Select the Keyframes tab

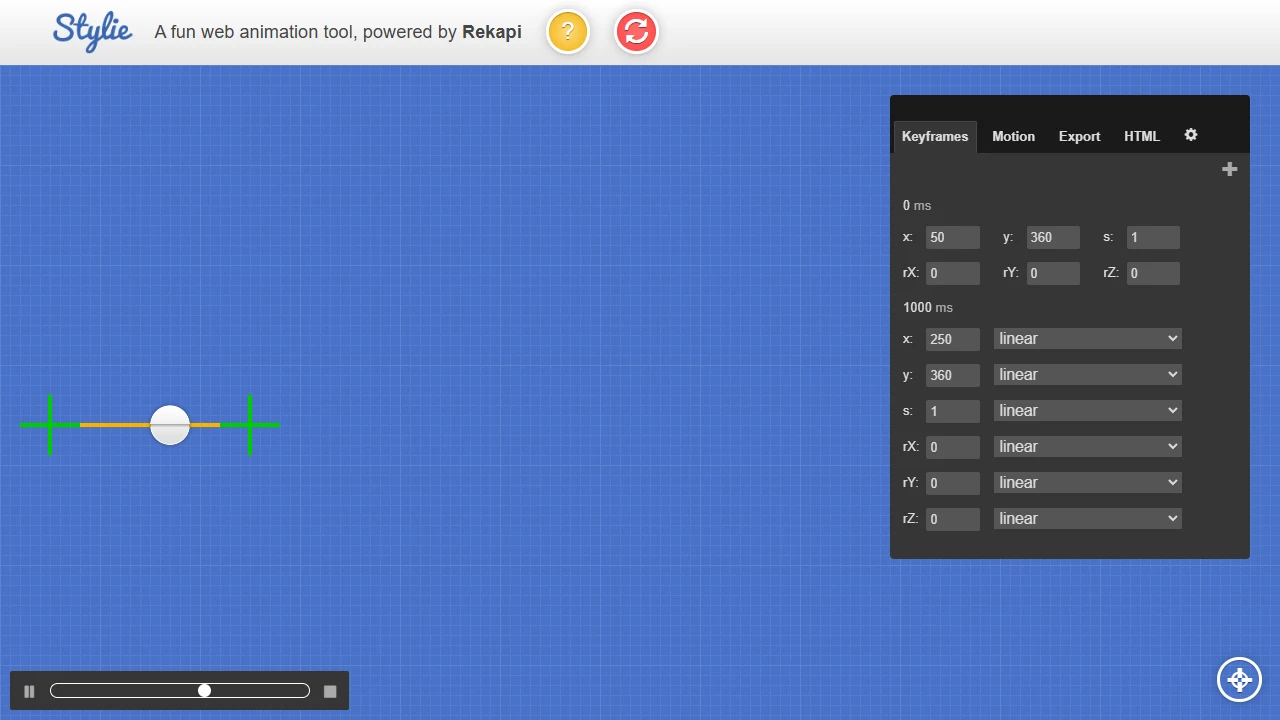pos(934,136)
